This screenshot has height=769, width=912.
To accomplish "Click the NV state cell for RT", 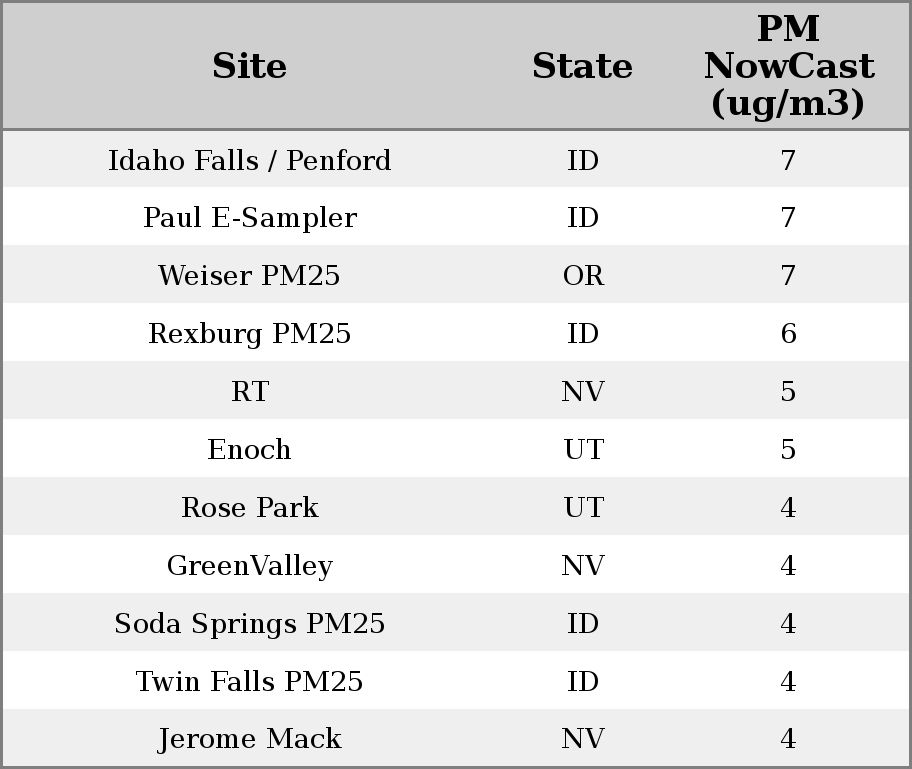I will click(x=583, y=392).
